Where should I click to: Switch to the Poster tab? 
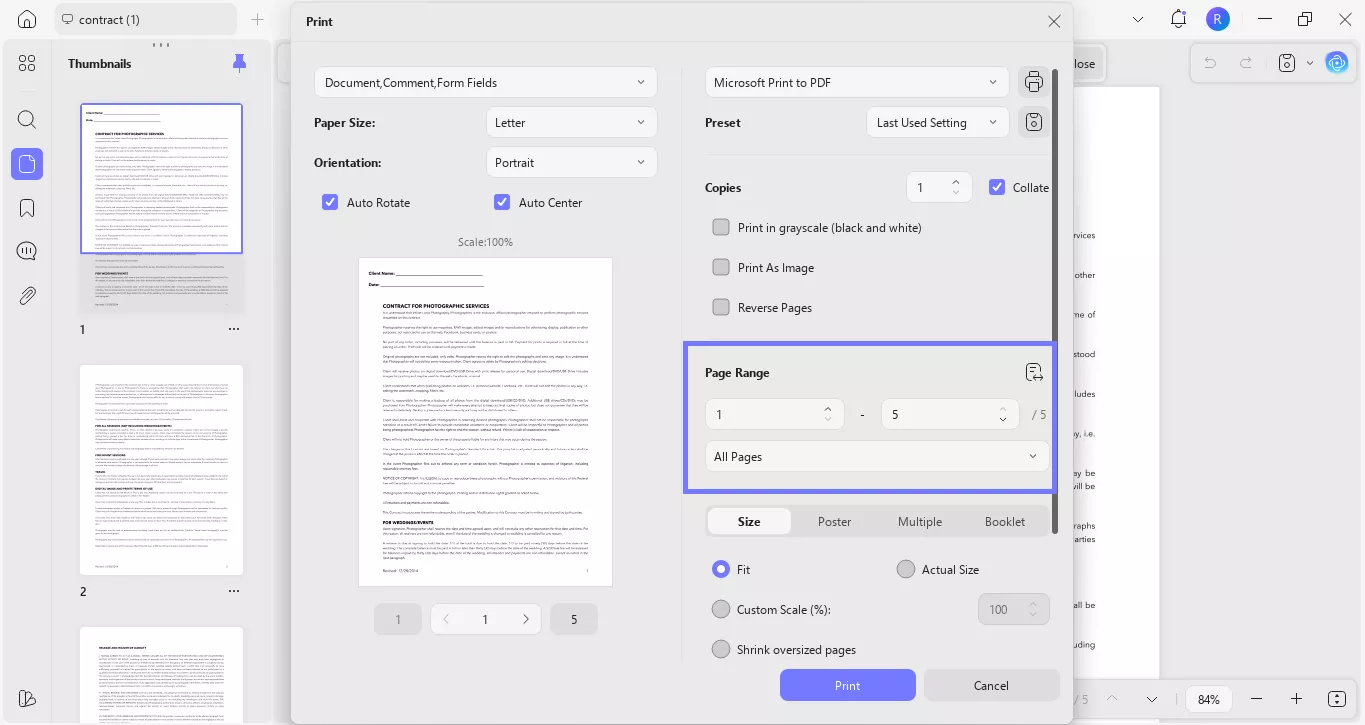pyautogui.click(x=834, y=521)
